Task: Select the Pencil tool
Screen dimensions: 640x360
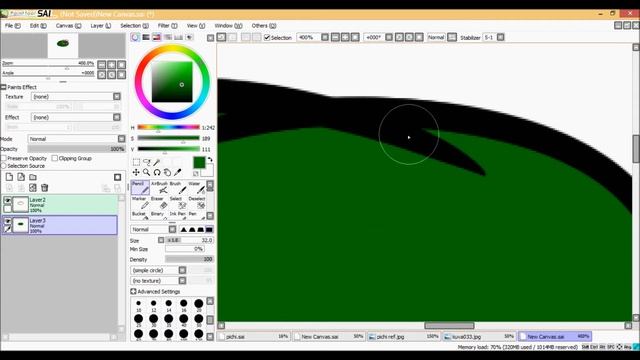Action: coord(140,187)
